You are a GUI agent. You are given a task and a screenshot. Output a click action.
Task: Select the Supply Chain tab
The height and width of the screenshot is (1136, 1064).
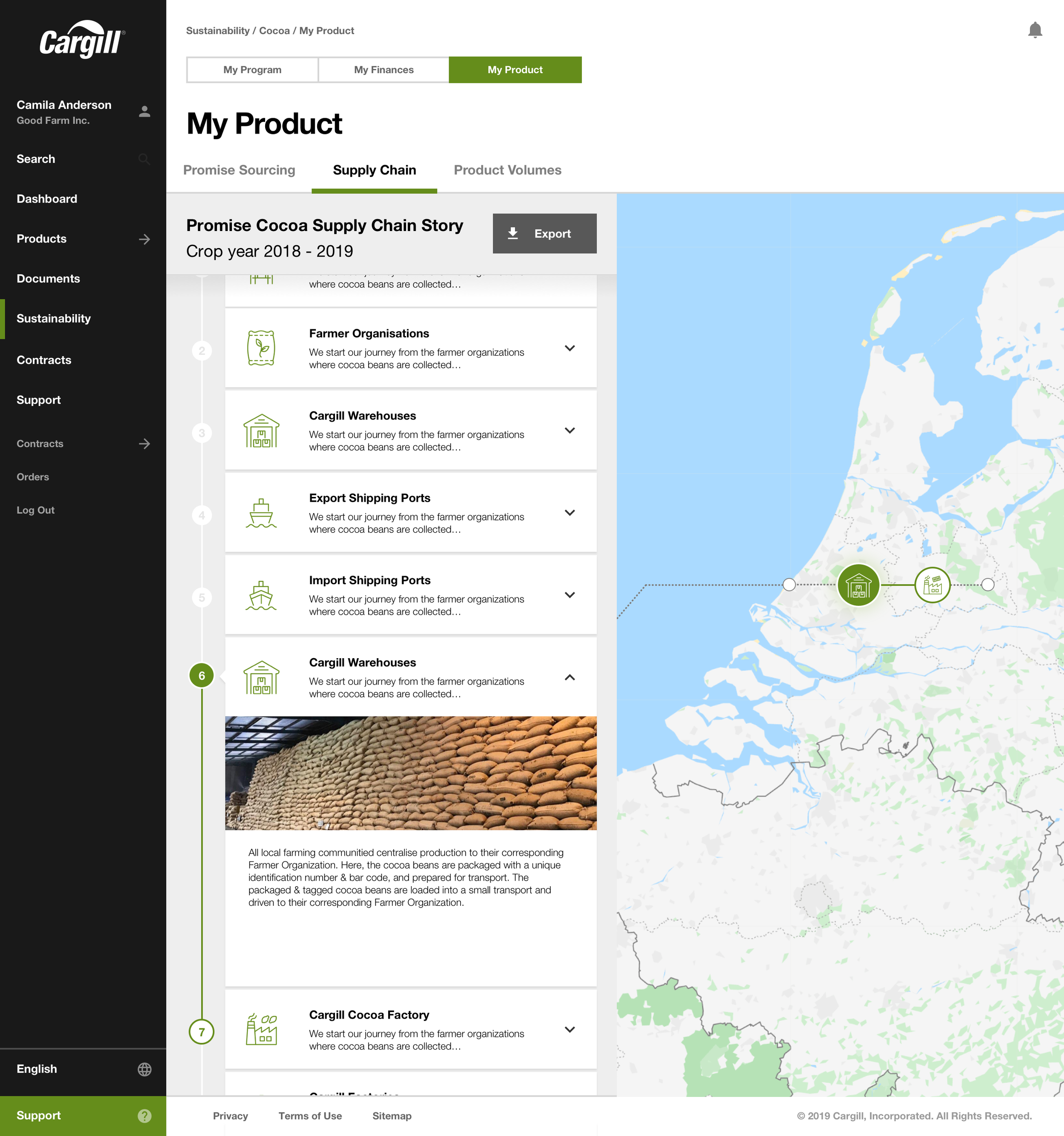point(375,170)
